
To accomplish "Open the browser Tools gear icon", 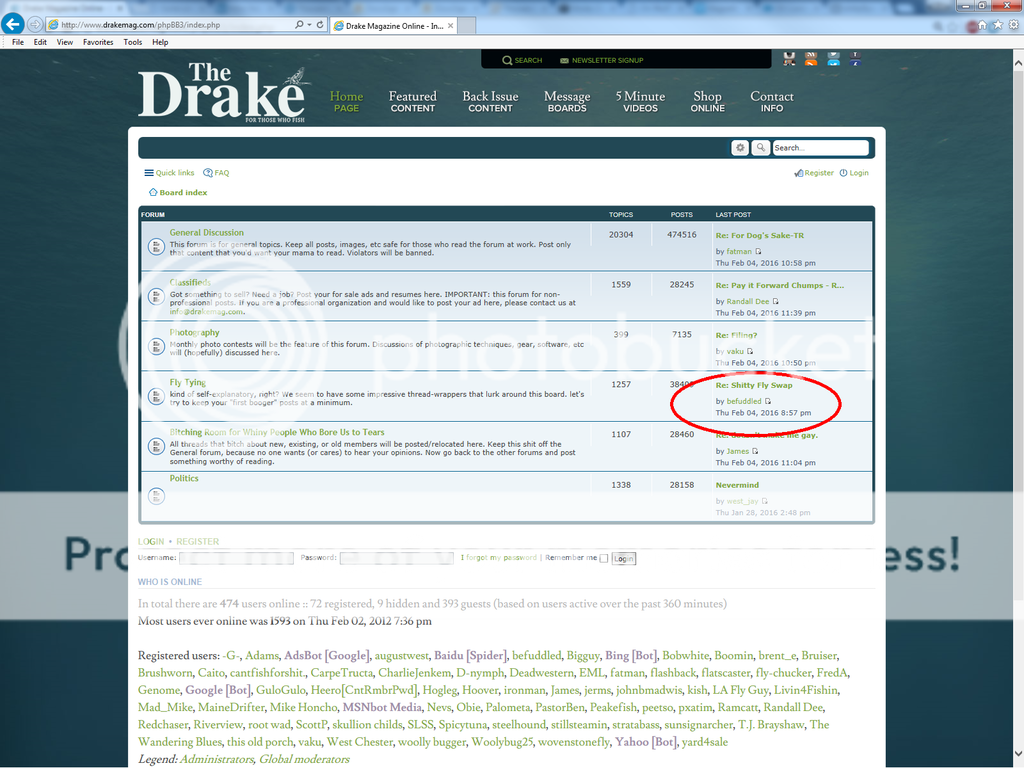I will (1014, 25).
